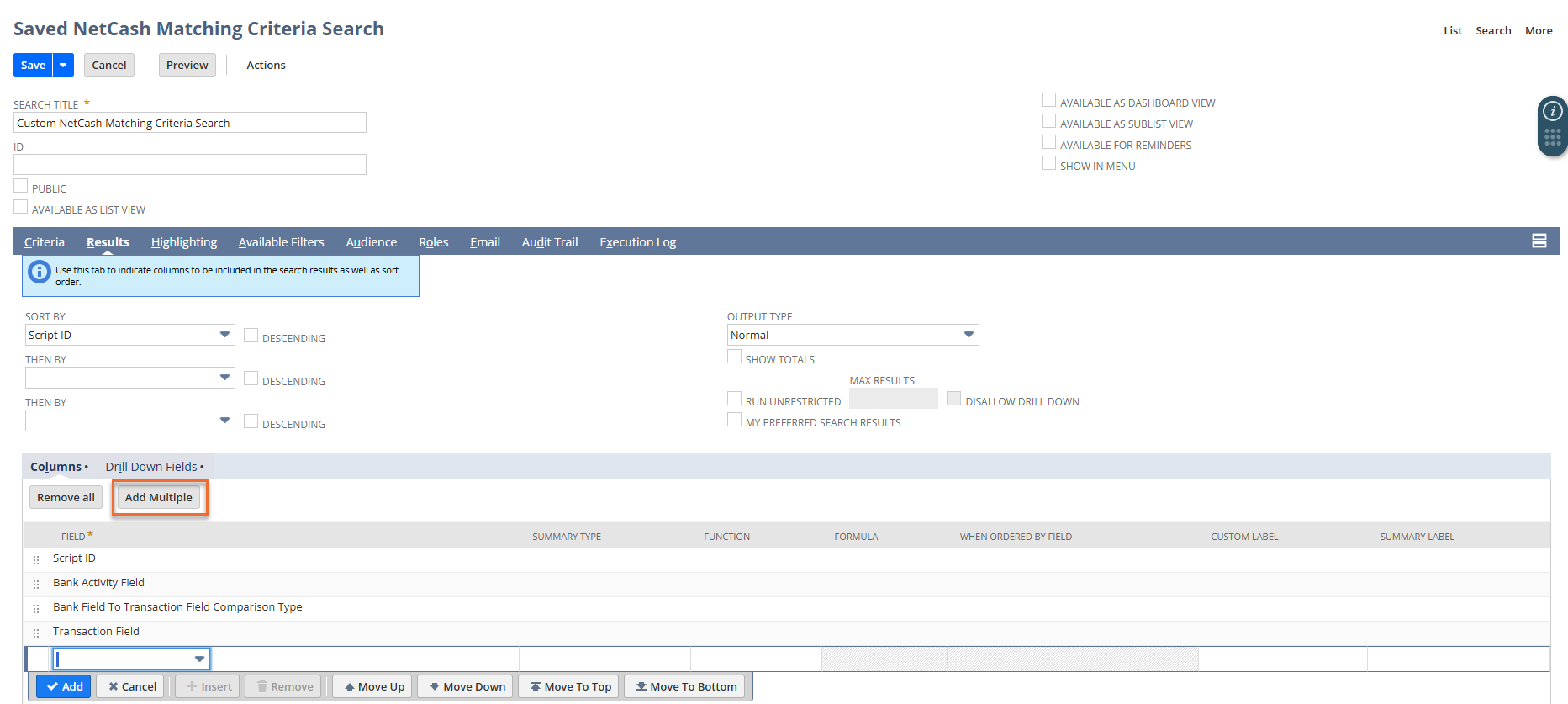
Task: Grab handle for Bank Field Comparison Type row
Action: (x=36, y=608)
